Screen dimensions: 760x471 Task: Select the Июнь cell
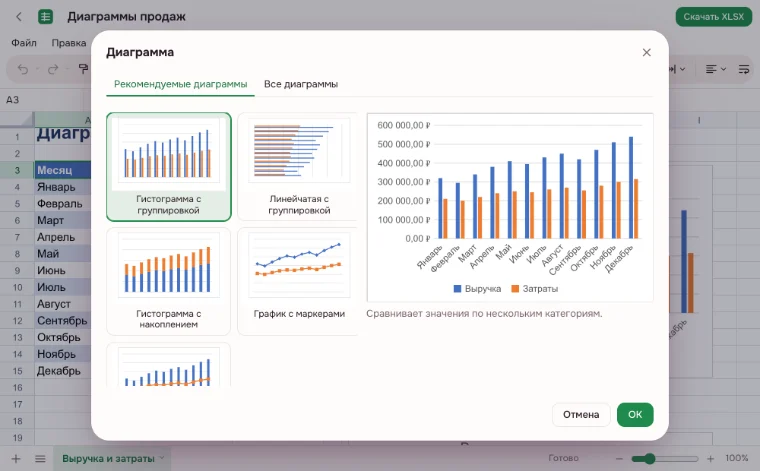[x=63, y=270]
